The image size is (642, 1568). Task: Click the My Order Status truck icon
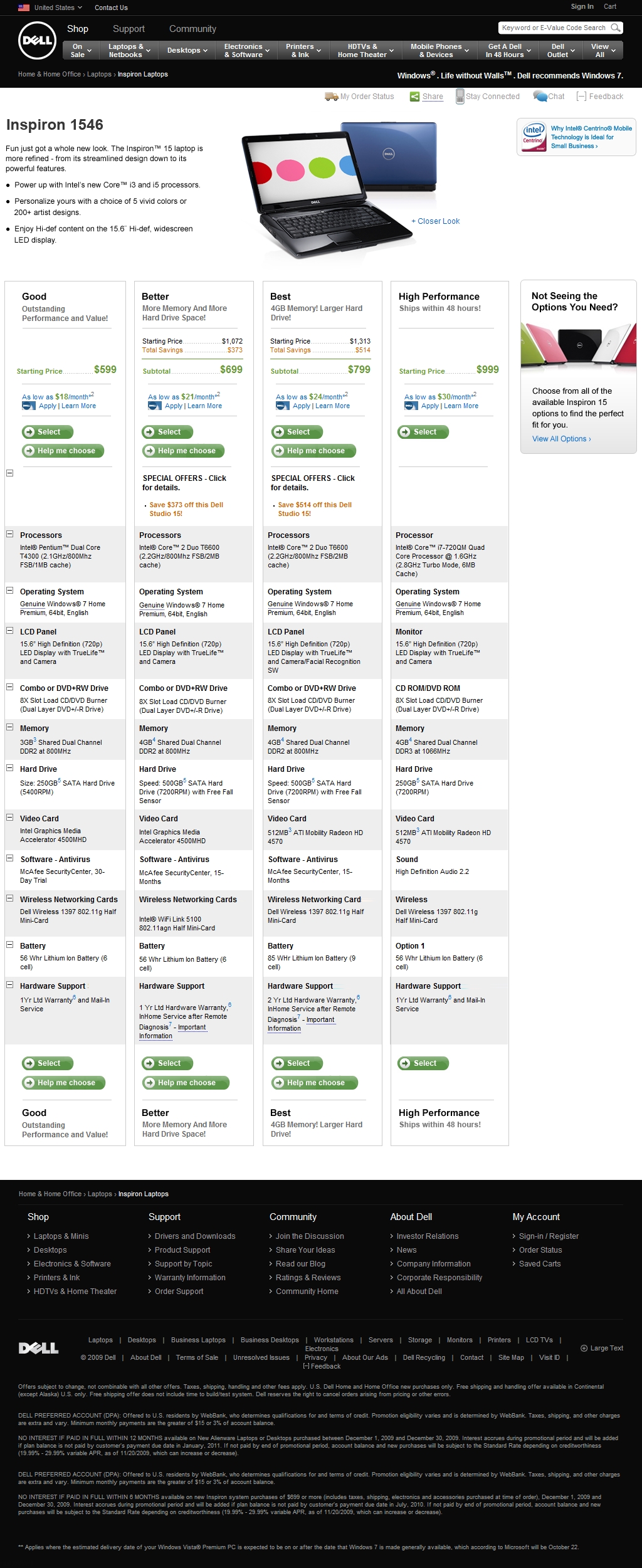click(x=331, y=97)
